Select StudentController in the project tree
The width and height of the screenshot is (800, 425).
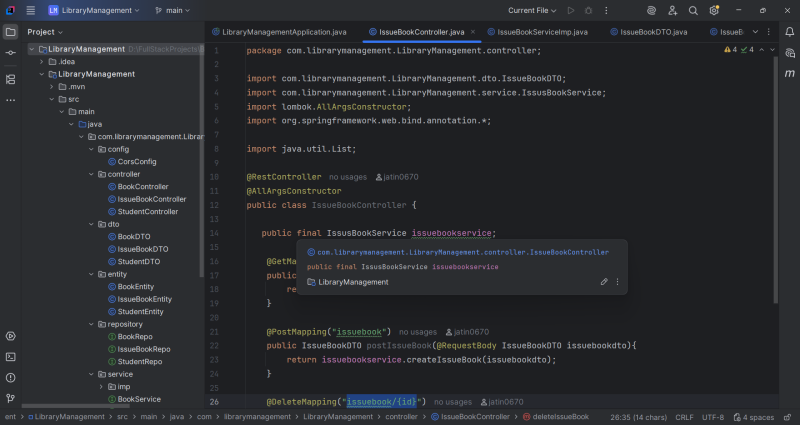pyautogui.click(x=147, y=211)
